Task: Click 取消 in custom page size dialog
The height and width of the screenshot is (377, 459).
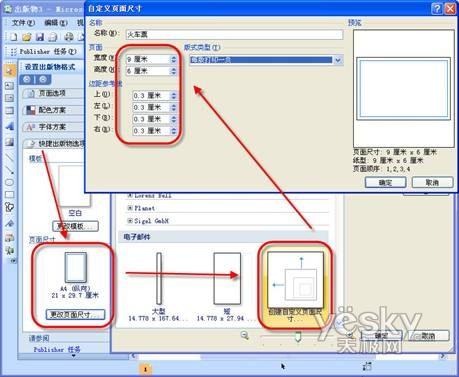Action: click(432, 182)
